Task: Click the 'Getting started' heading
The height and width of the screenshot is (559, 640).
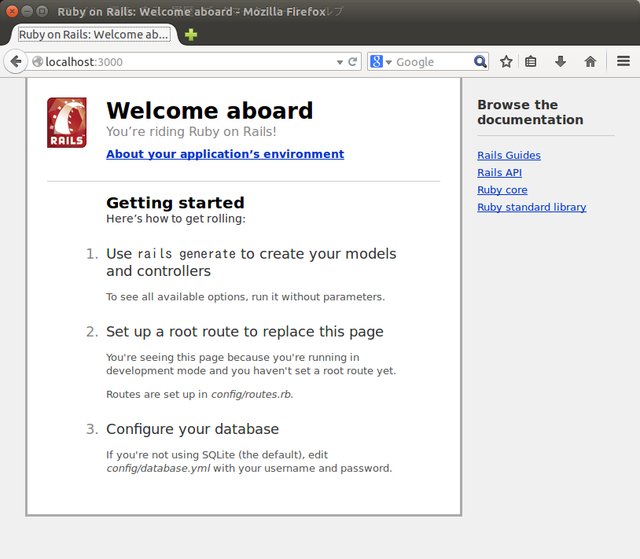Action: click(x=175, y=203)
